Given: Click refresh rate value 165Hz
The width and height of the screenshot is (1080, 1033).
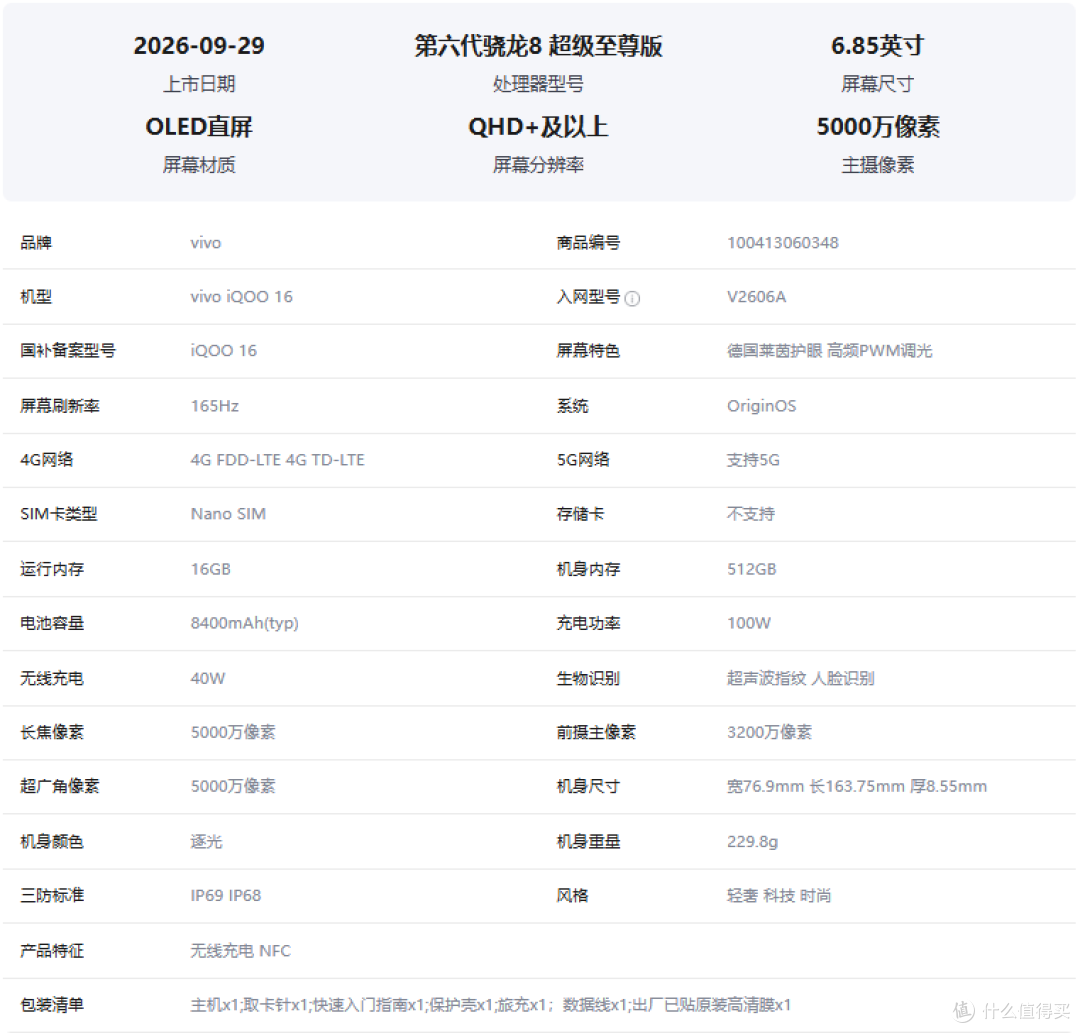Looking at the screenshot, I should (214, 406).
